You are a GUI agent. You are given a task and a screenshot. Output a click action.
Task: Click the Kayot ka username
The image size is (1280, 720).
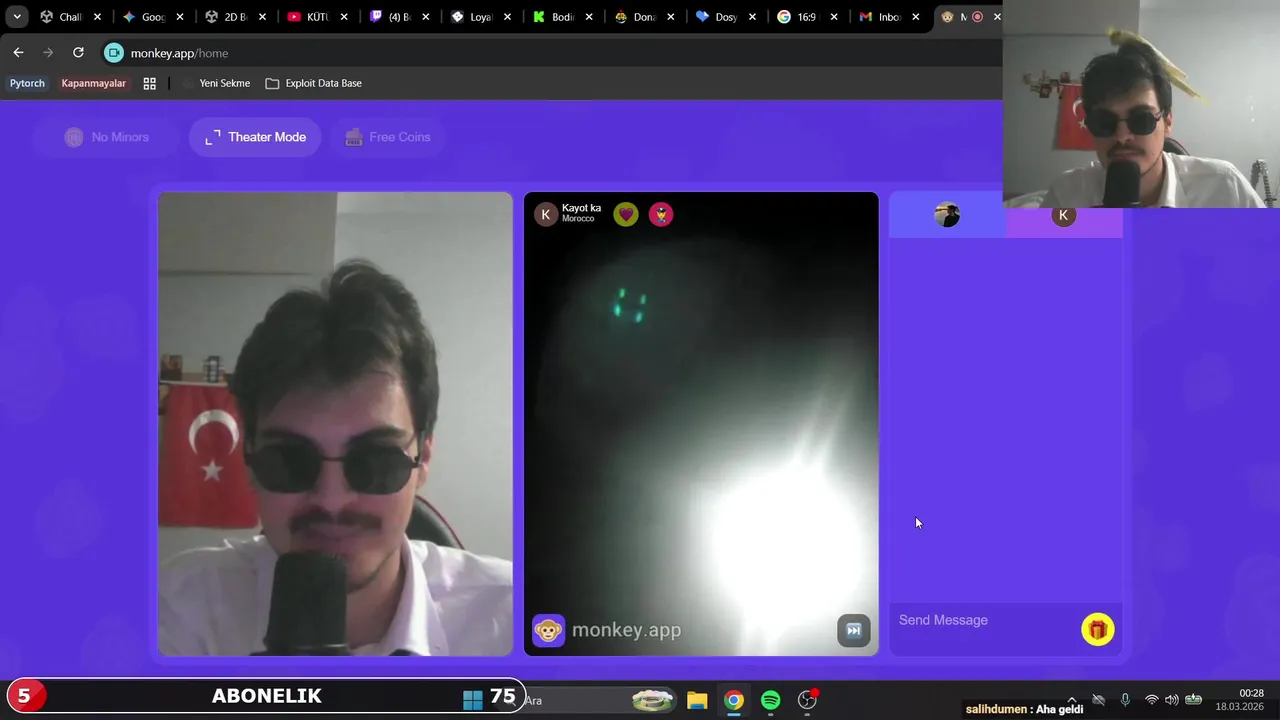pyautogui.click(x=581, y=208)
